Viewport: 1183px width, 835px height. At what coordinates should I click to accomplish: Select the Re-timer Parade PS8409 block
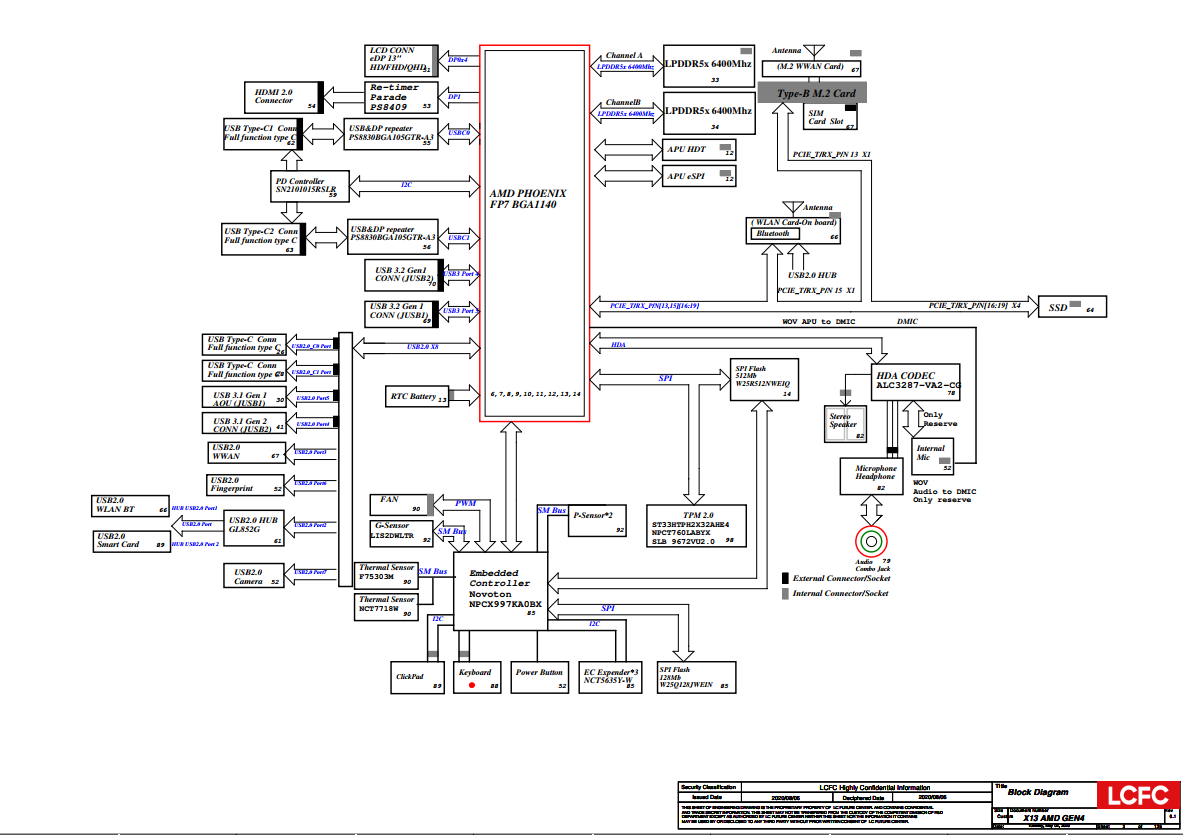(x=401, y=97)
